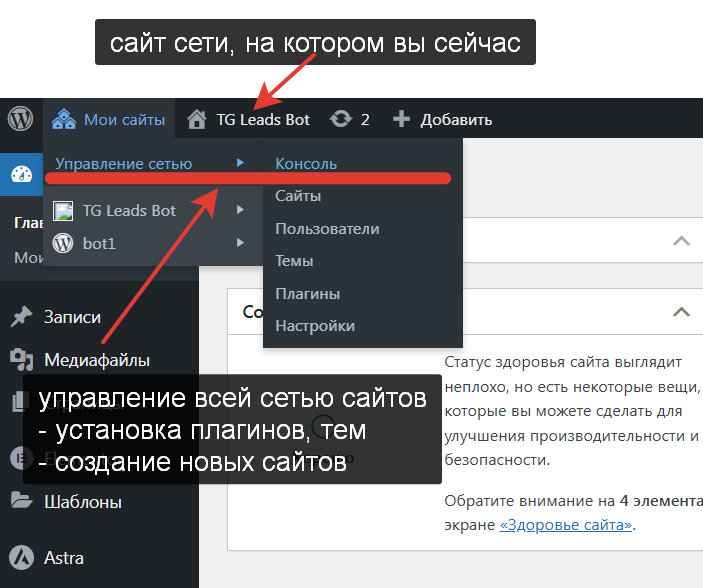Click the home icon beside TG Leads Bot
Viewport: 703px width, 588px height.
(197, 119)
